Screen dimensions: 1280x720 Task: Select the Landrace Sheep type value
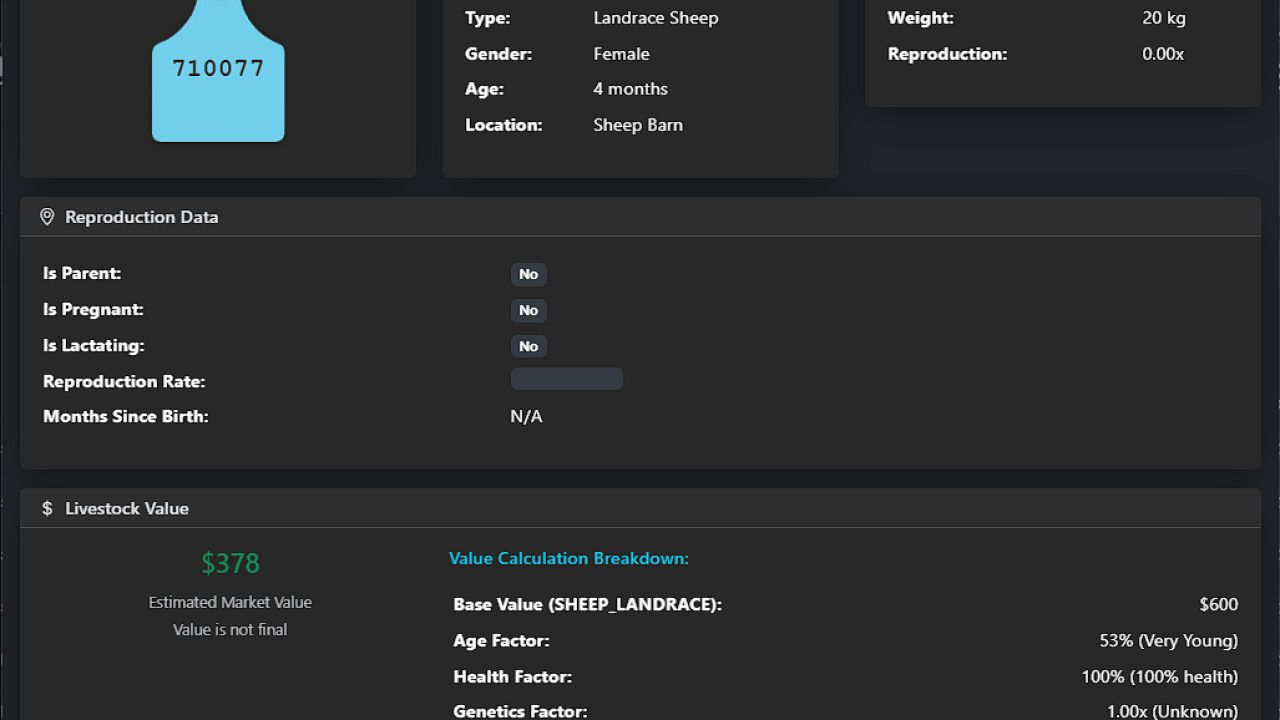655,18
